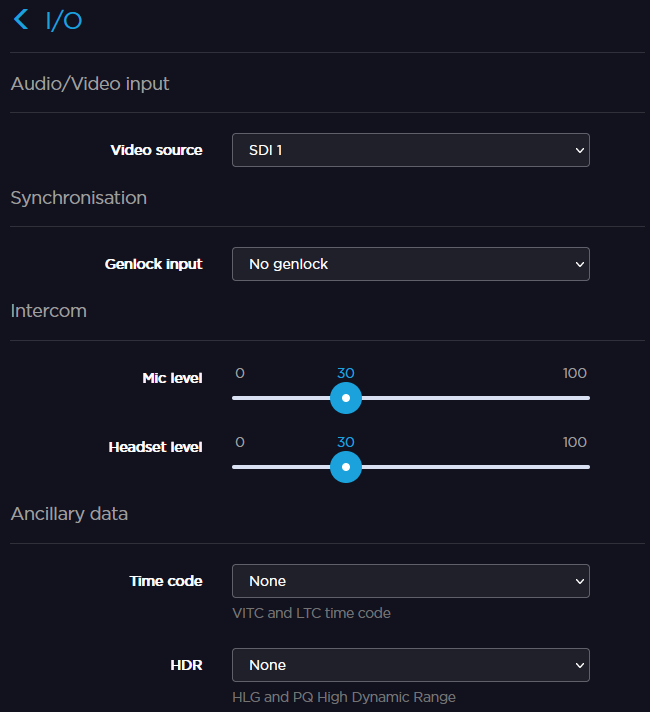Image resolution: width=650 pixels, height=712 pixels.
Task: Click the Headset level slider handle
Action: tap(346, 467)
